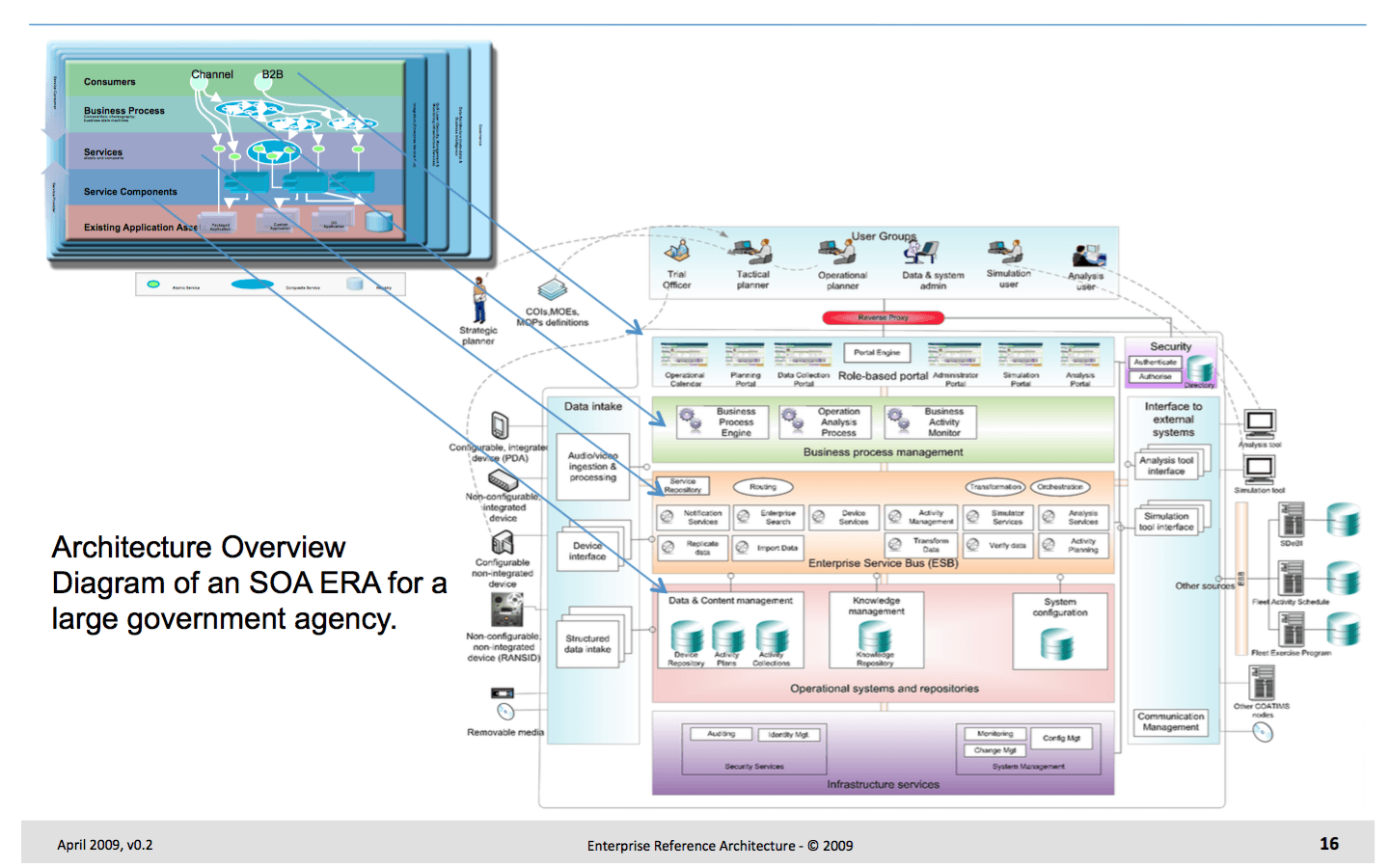
Task: Click the Trial Officer user icon
Action: (677, 251)
